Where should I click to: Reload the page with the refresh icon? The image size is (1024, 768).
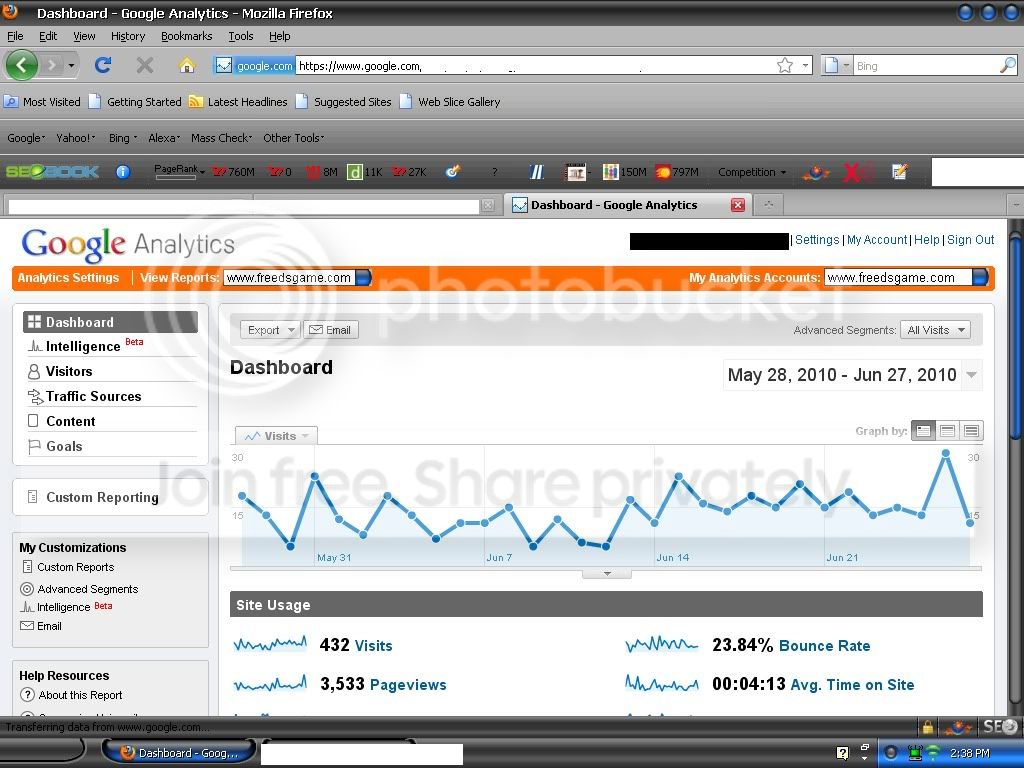(x=103, y=65)
